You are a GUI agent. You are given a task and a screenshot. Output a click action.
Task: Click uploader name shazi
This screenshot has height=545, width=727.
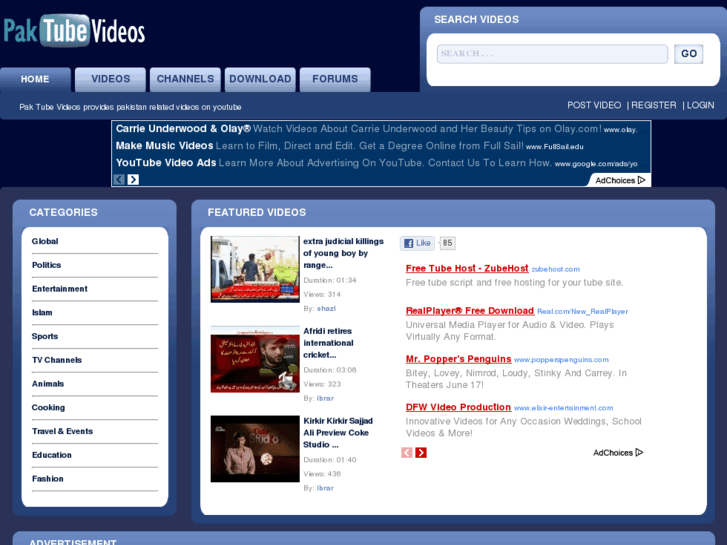[x=326, y=308]
